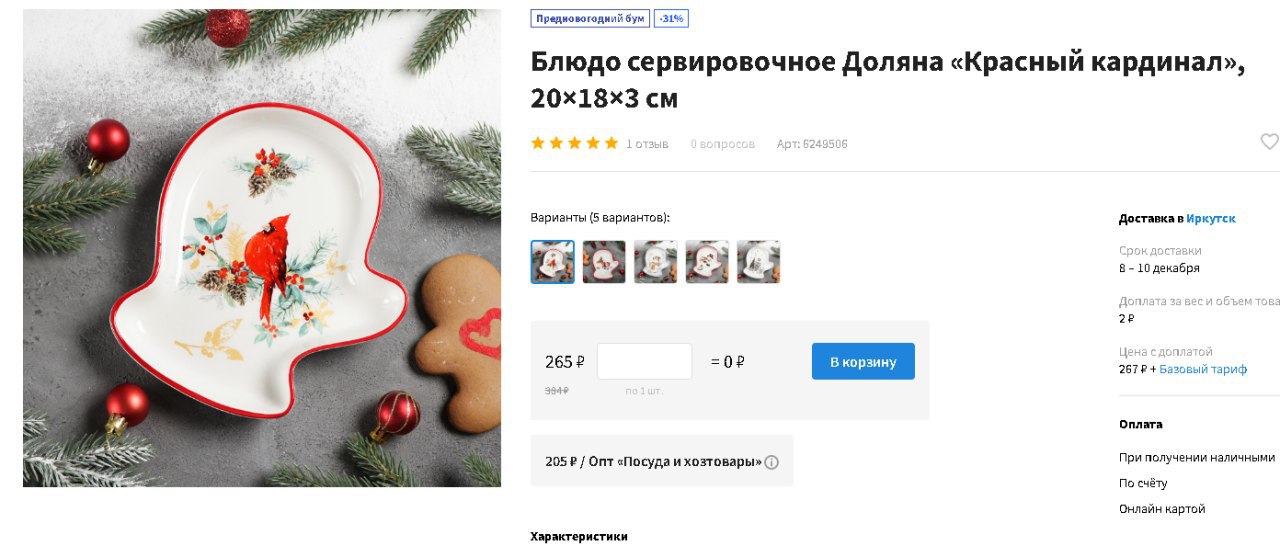Click the wholesale price «Посуда и хозтовары» block

click(x=661, y=461)
